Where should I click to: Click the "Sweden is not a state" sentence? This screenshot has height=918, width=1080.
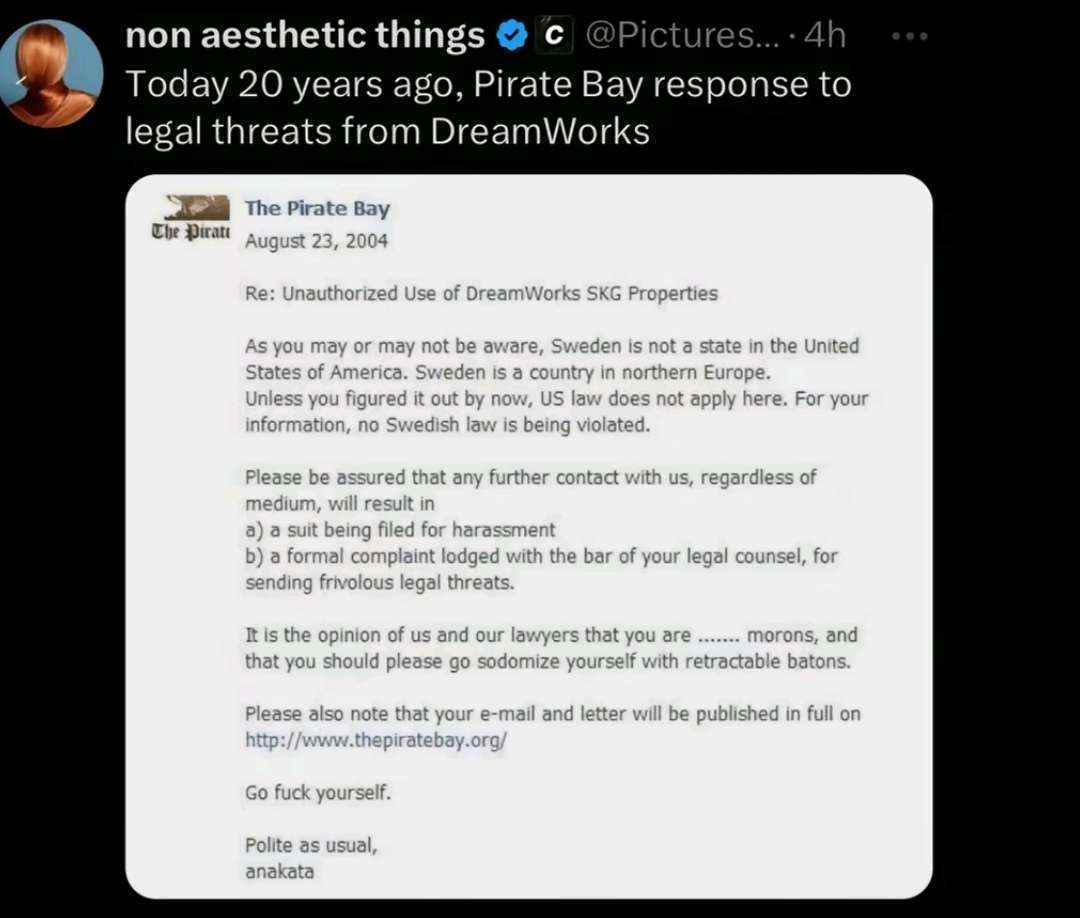point(552,347)
